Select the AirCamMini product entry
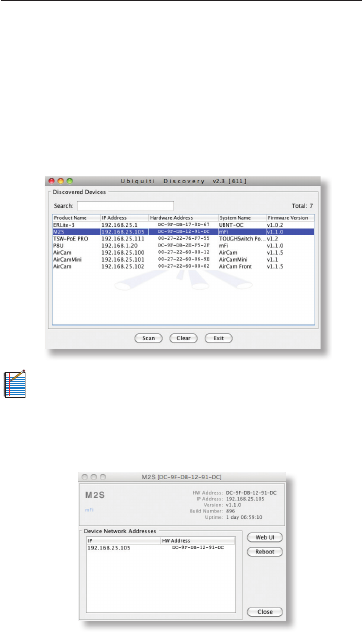362x633 pixels. (184, 260)
